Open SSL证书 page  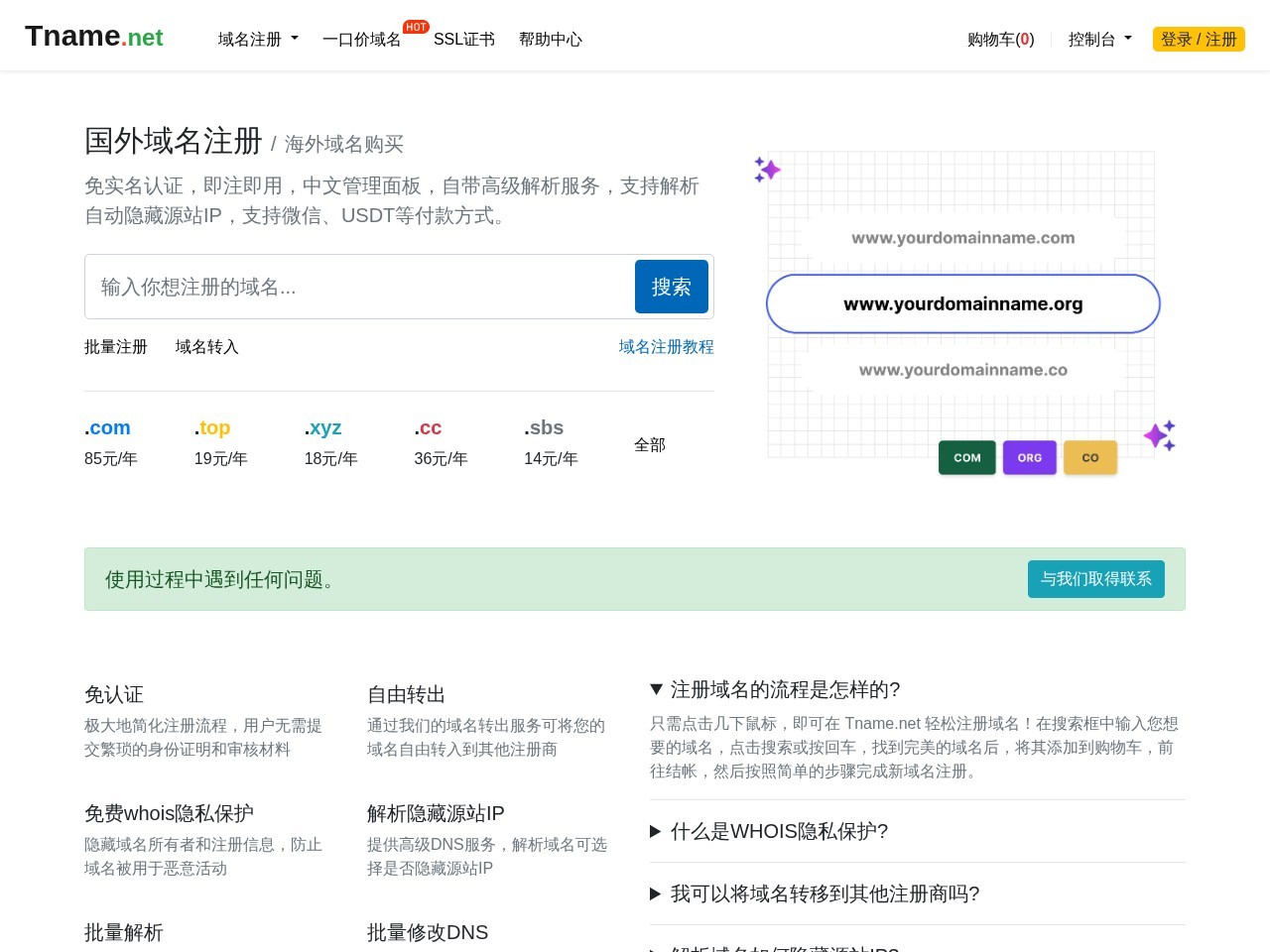pos(464,40)
